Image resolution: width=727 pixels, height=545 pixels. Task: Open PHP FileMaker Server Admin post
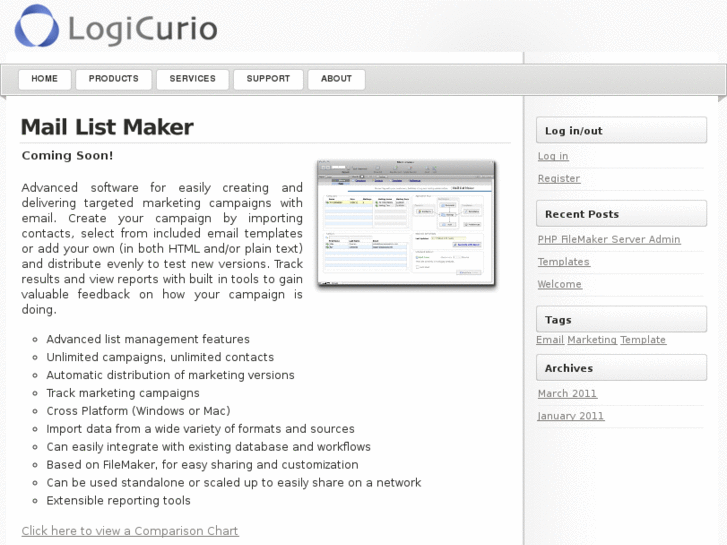click(609, 239)
